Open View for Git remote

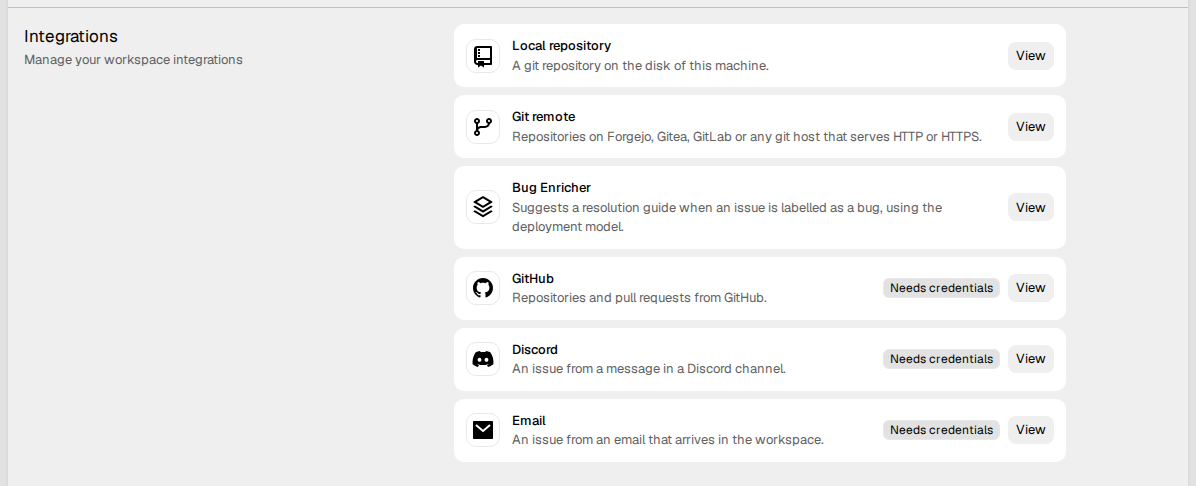(1030, 127)
